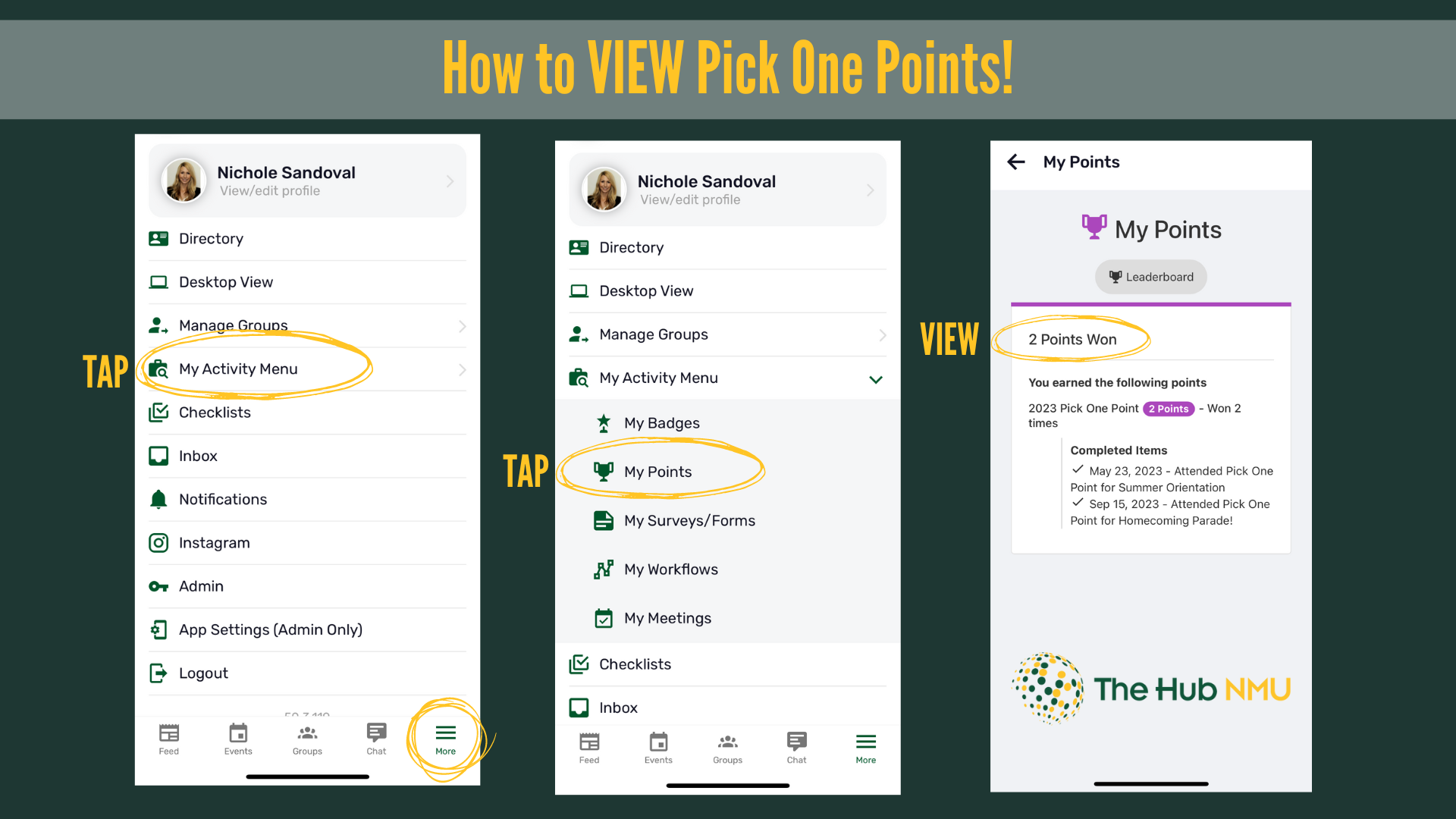Image resolution: width=1456 pixels, height=819 pixels.
Task: Open the Leaderboard tab
Action: 1147,277
